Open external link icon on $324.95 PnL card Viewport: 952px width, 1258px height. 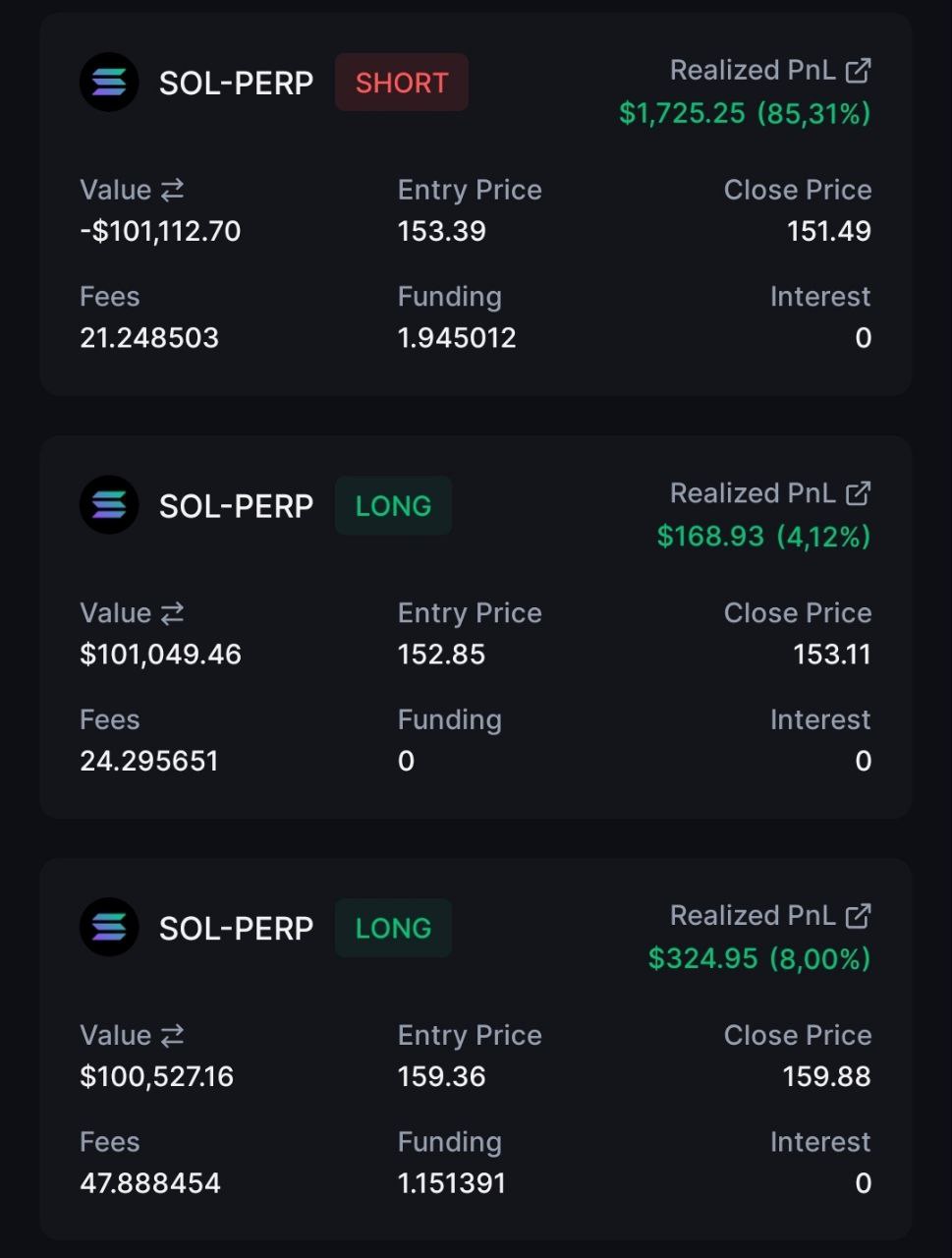(858, 916)
